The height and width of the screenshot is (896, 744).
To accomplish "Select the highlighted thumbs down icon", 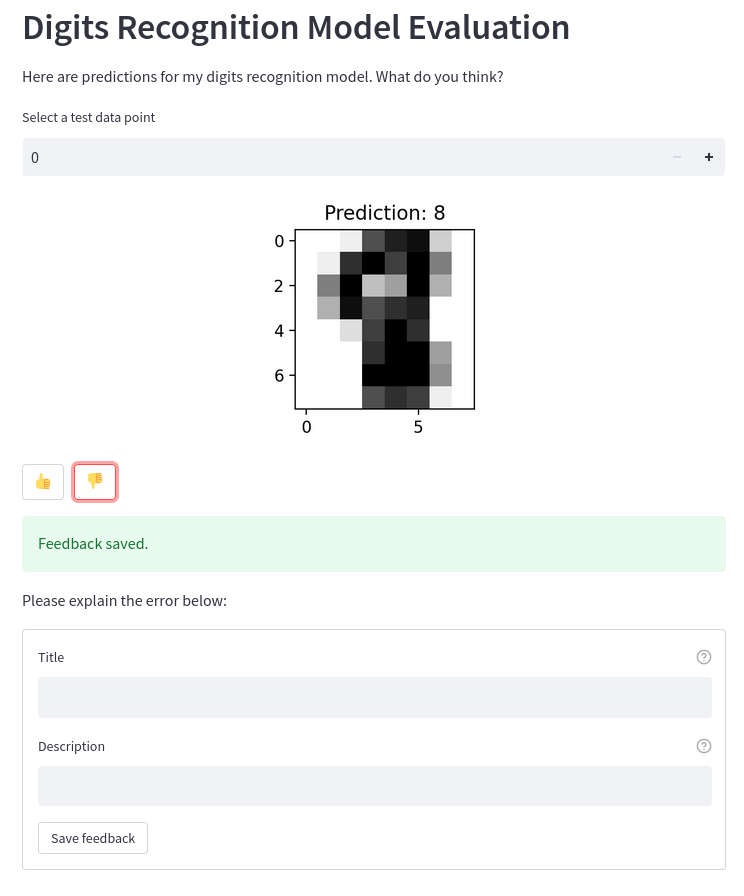I will coord(95,481).
